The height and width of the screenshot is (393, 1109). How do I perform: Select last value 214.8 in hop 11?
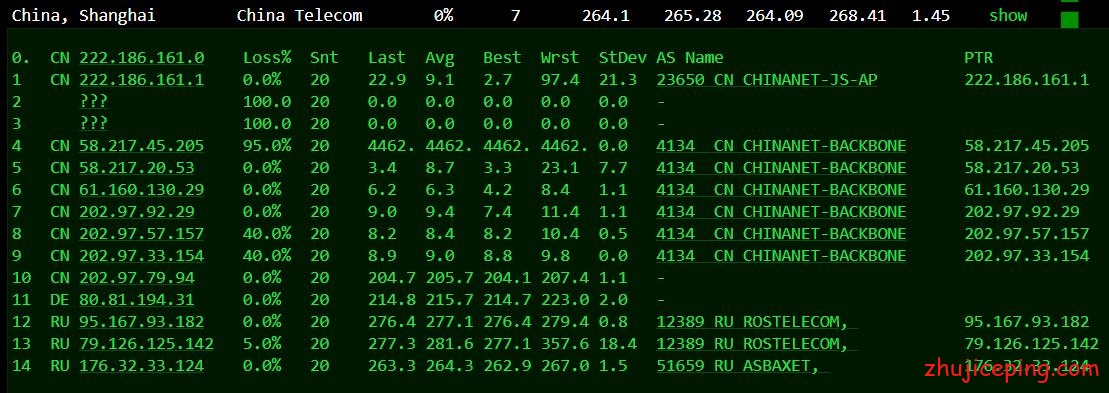click(x=391, y=300)
